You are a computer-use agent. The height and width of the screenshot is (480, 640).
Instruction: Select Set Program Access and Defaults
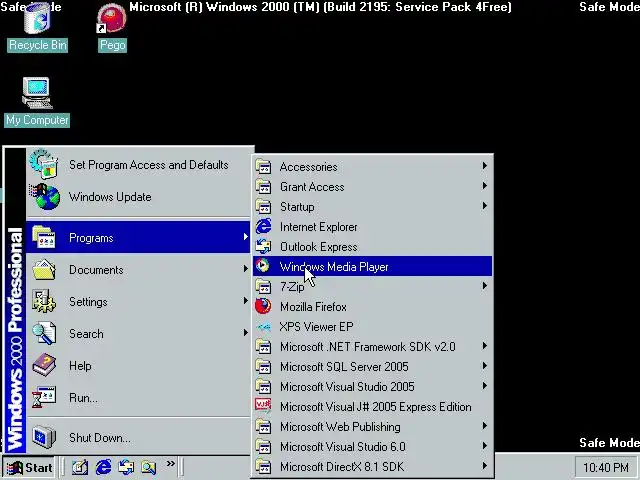click(x=138, y=164)
